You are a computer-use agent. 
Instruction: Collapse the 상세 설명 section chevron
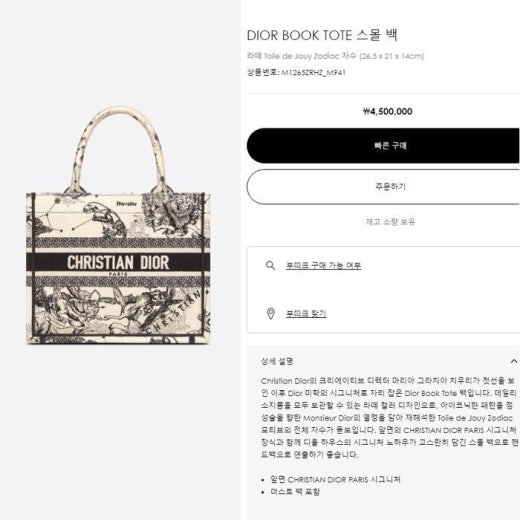tap(514, 361)
